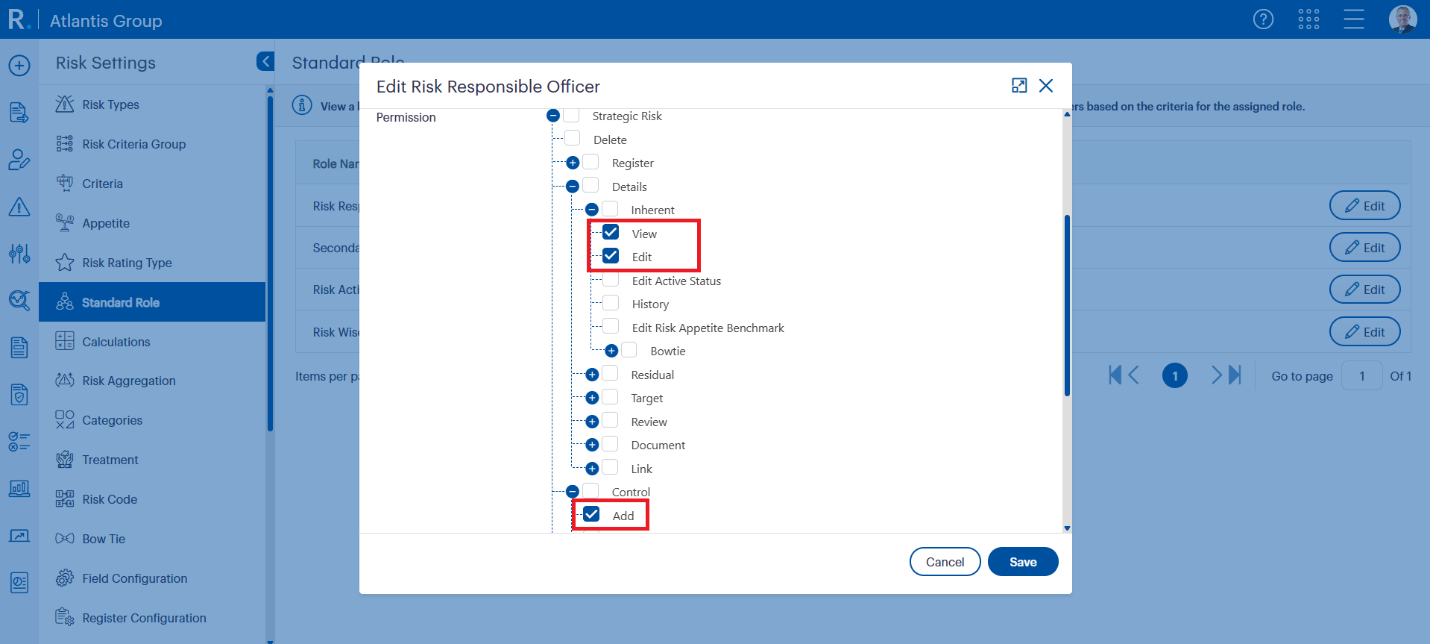Go to the next page arrow
The width and height of the screenshot is (1430, 644).
[x=1217, y=375]
